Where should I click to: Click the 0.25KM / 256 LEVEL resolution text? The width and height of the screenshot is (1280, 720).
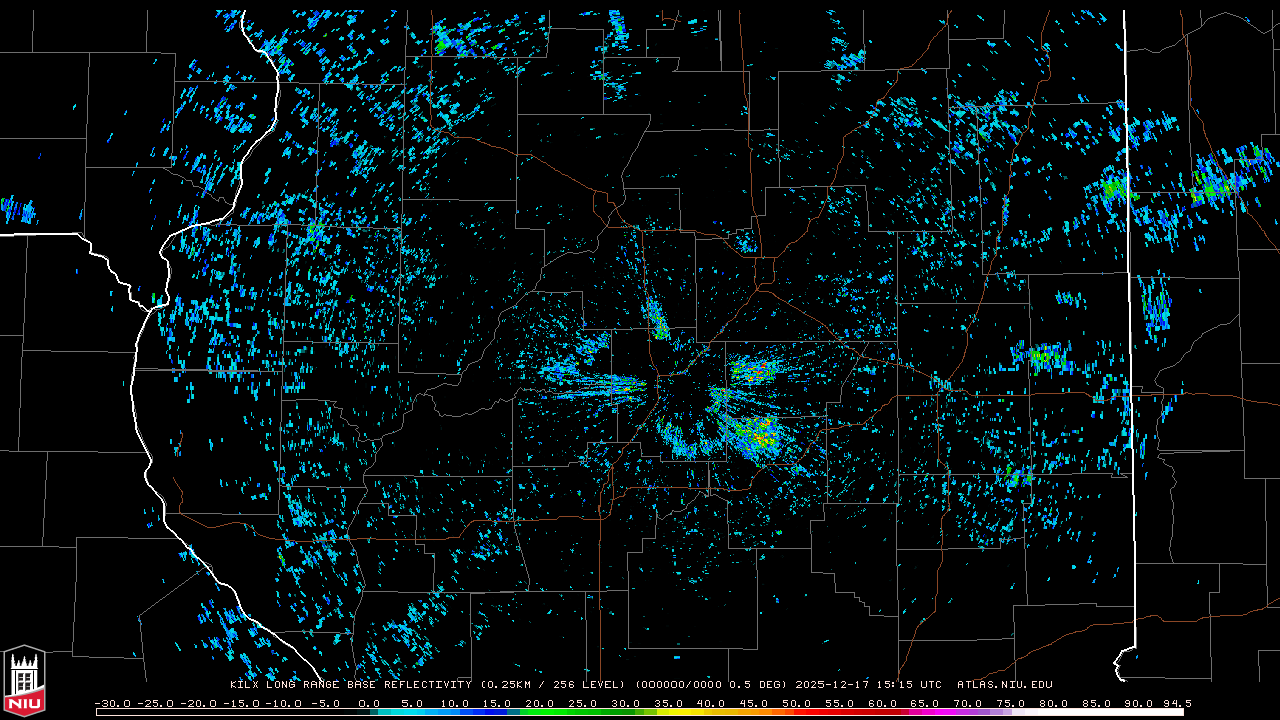click(552, 685)
